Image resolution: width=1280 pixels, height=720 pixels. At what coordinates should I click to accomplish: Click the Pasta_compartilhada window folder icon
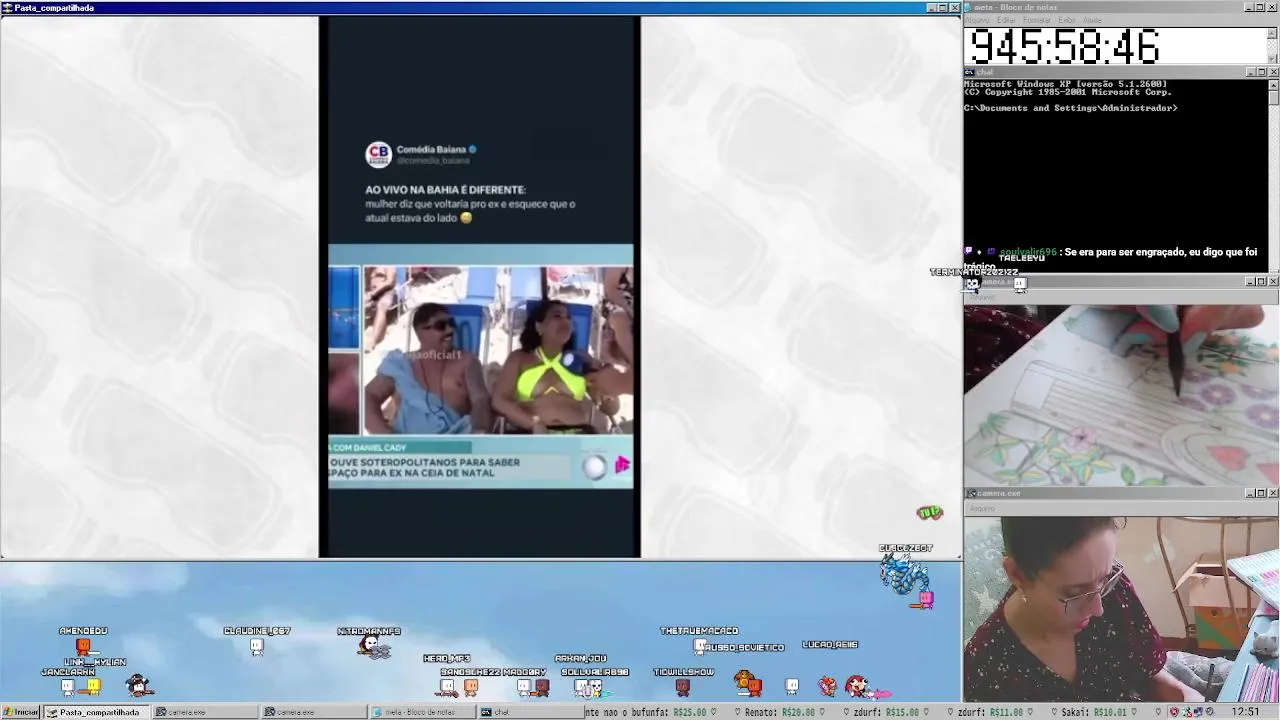point(8,8)
